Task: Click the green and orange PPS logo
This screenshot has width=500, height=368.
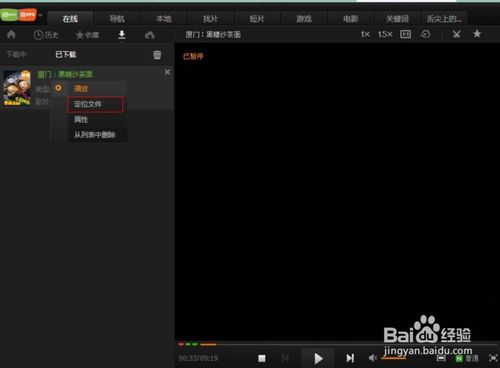Action: pyautogui.click(x=19, y=15)
